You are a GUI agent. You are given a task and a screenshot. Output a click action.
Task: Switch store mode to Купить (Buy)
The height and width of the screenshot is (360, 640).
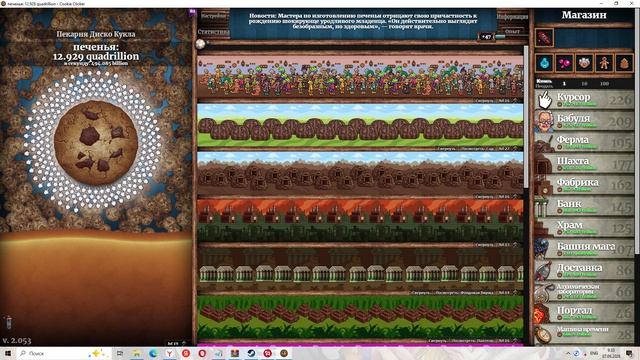(x=544, y=81)
